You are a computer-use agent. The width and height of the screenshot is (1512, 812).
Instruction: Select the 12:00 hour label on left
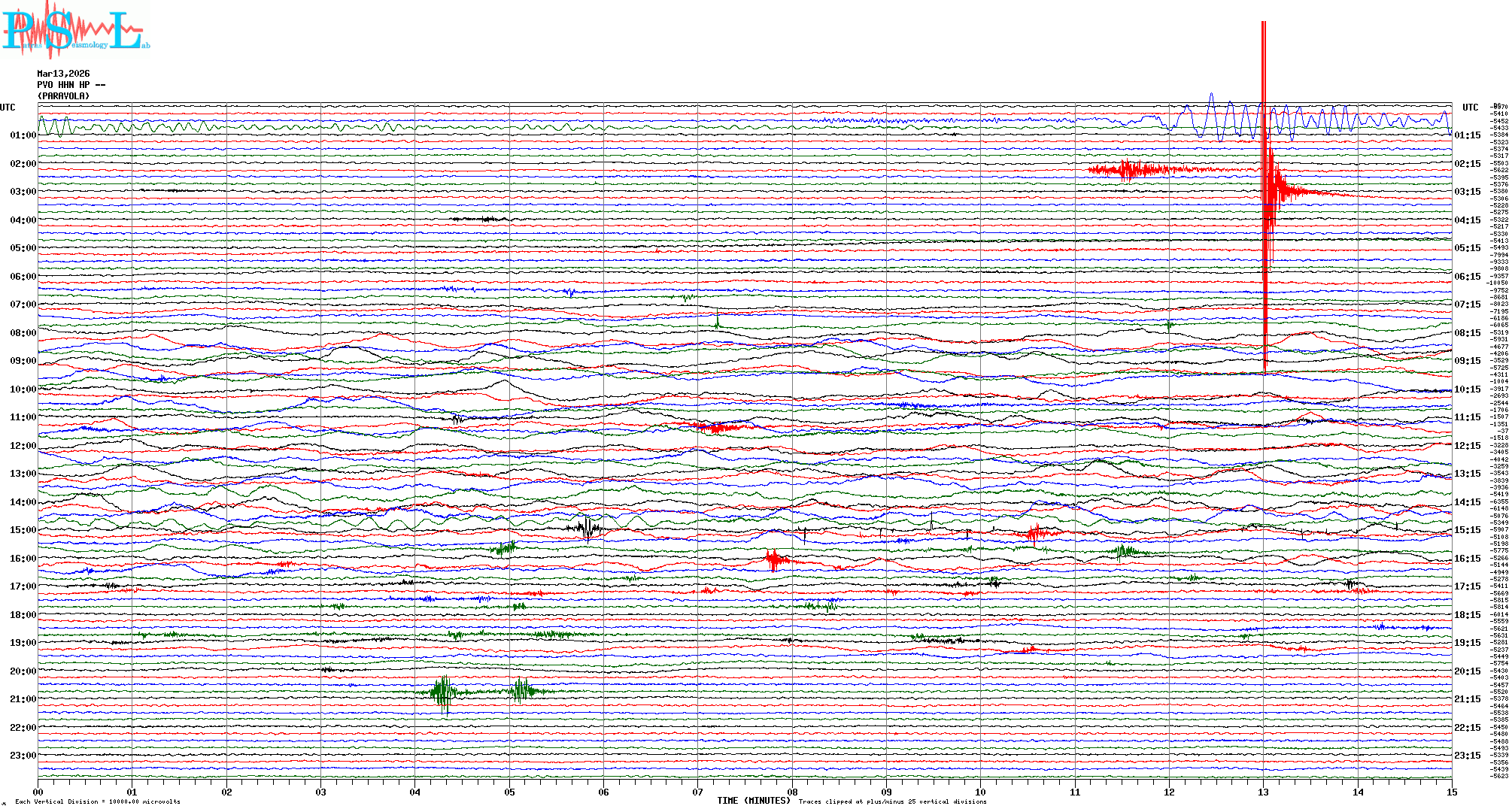coord(23,446)
